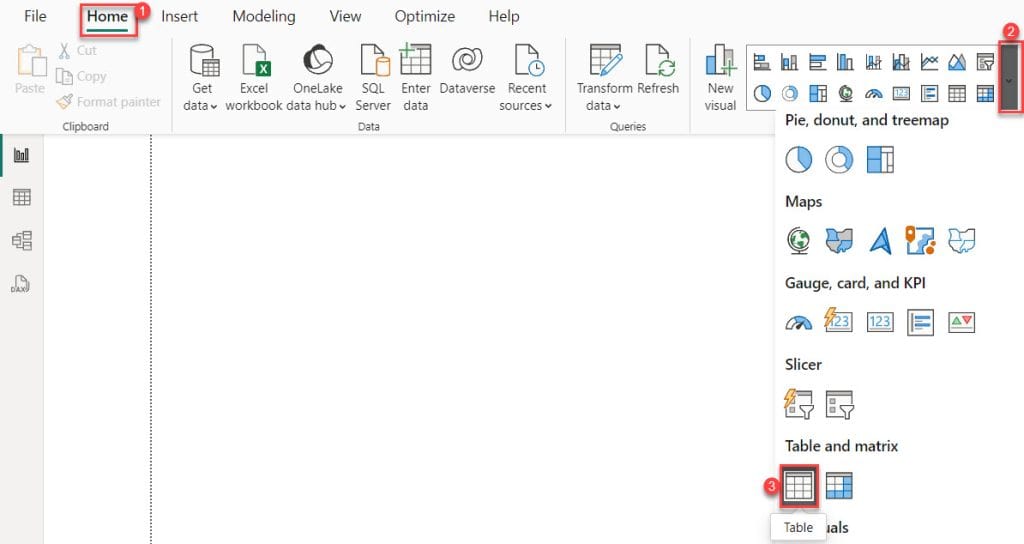
Task: Choose the Azure map arrow icon under Maps
Action: click(880, 240)
